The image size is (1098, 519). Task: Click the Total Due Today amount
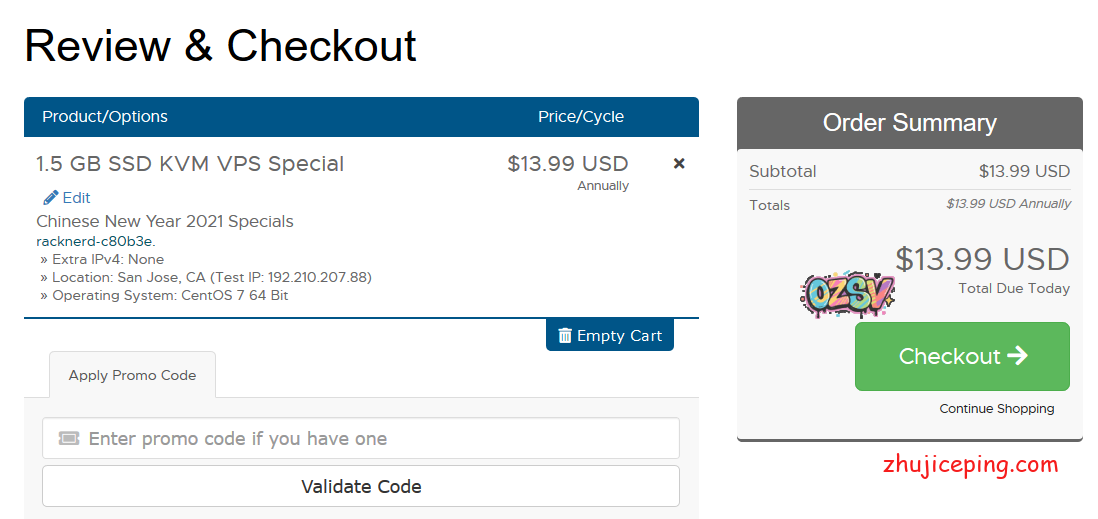click(981, 260)
